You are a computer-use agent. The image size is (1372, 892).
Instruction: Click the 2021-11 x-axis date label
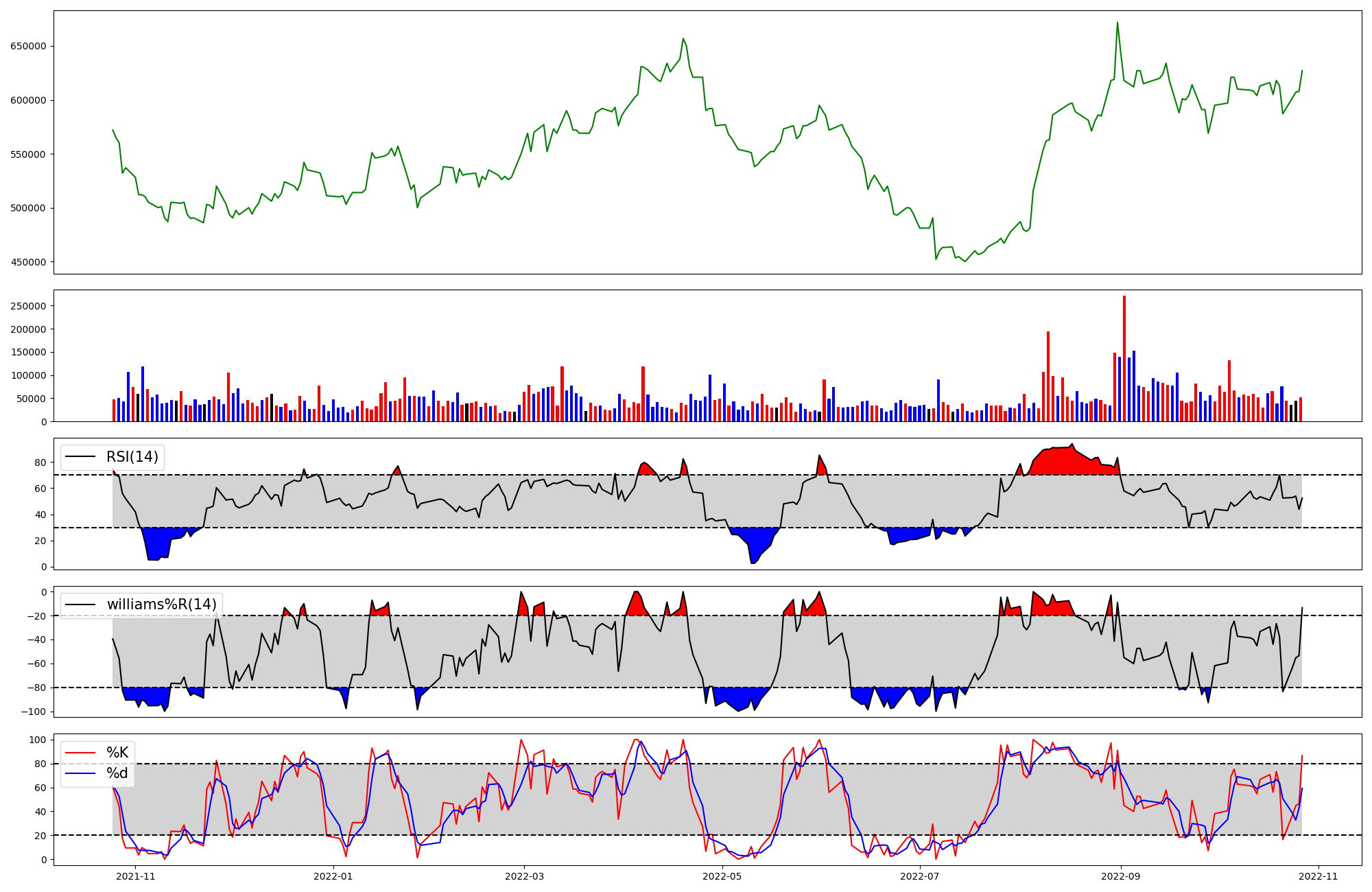pos(136,876)
